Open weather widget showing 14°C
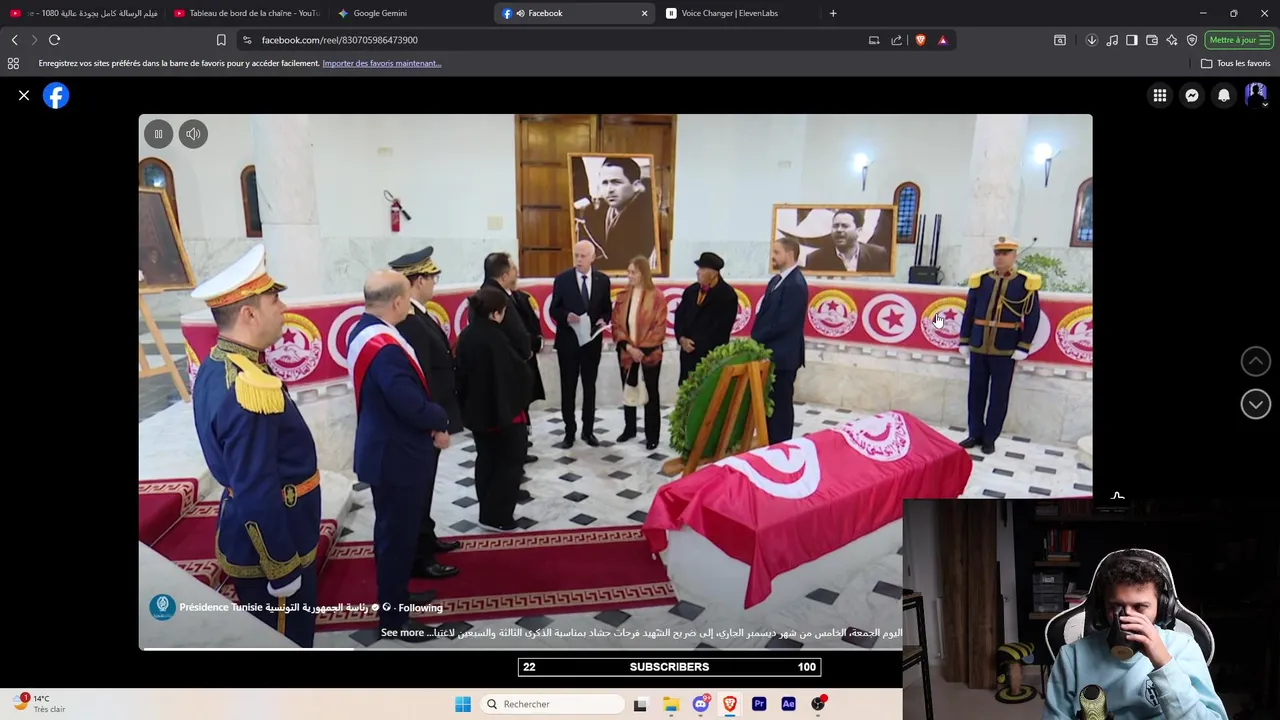Viewport: 1280px width, 720px height. [40, 704]
